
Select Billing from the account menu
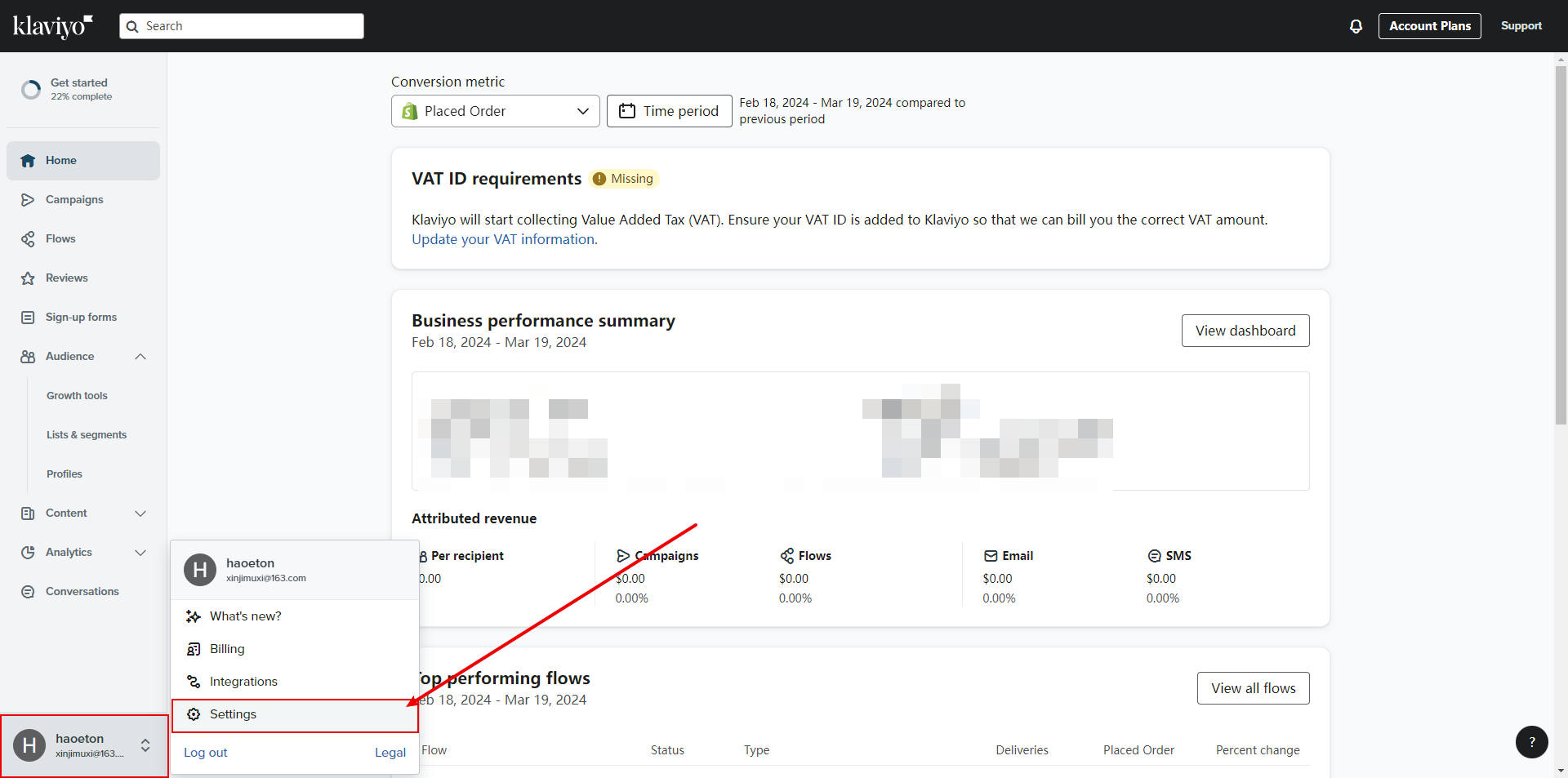295,649
